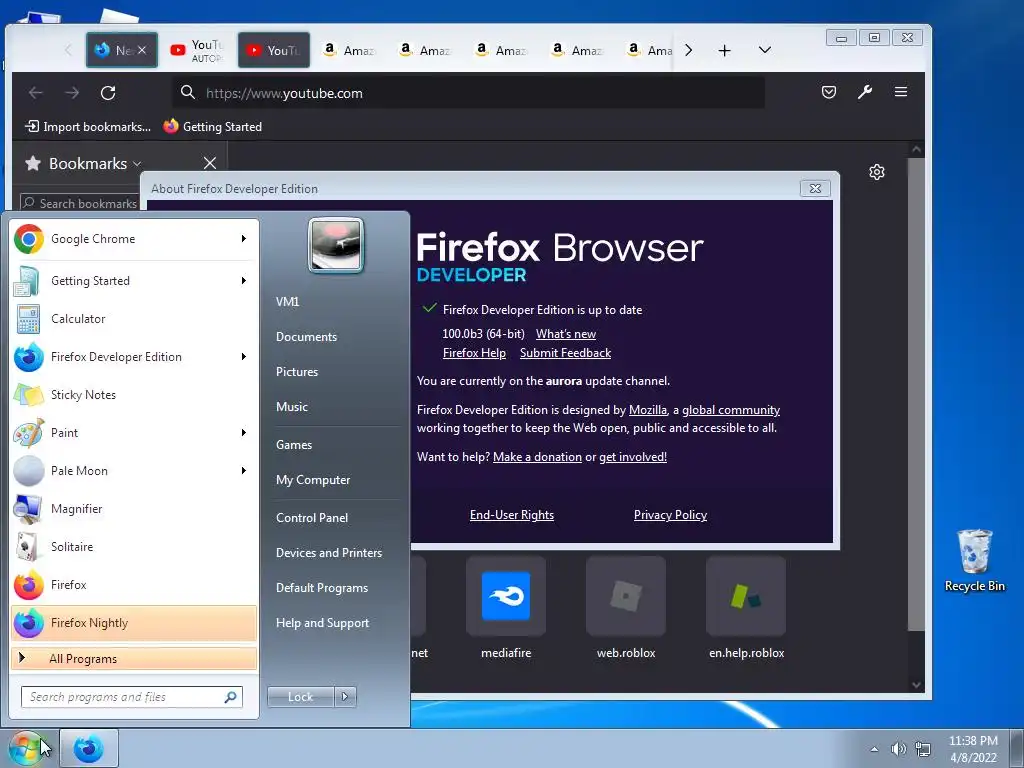
Task: Open What's new link
Action: pos(566,334)
